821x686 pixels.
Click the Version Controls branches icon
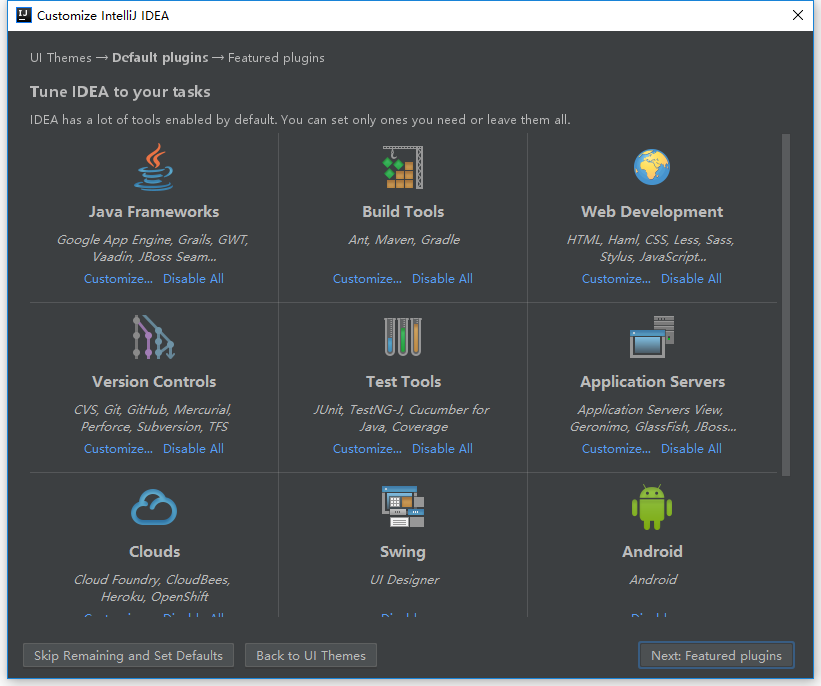tap(154, 337)
